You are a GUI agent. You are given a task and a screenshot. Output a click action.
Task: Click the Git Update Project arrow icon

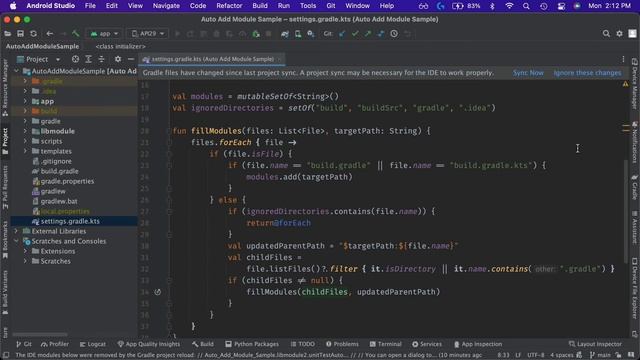point(342,34)
